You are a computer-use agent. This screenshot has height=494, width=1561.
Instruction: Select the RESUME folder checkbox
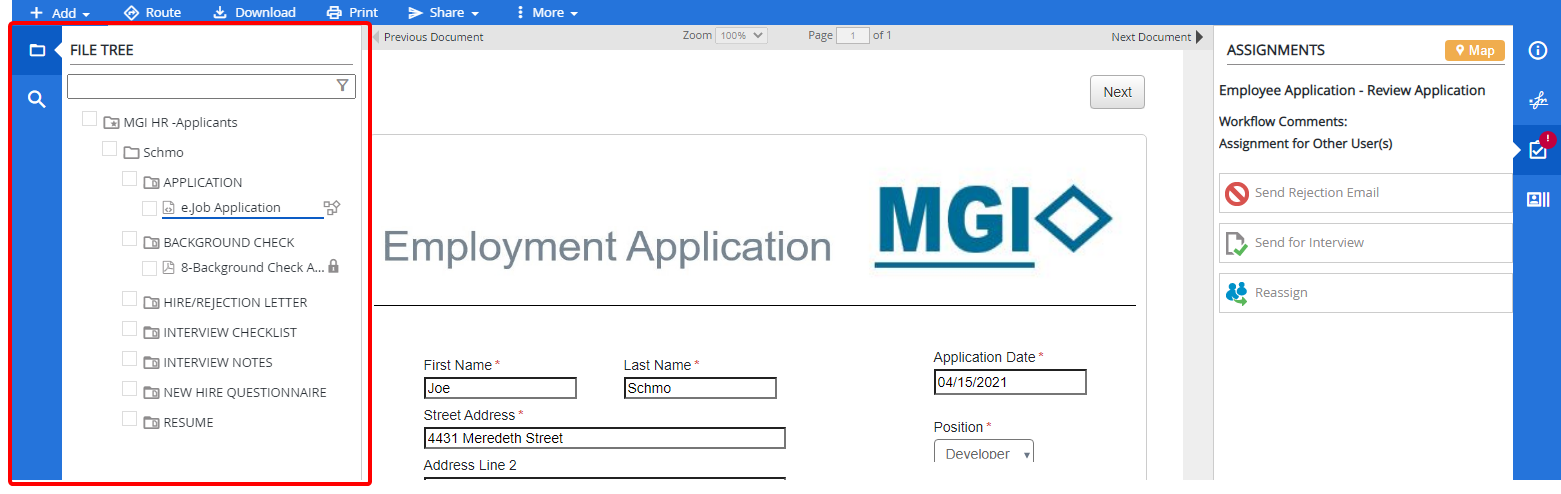tap(130, 419)
